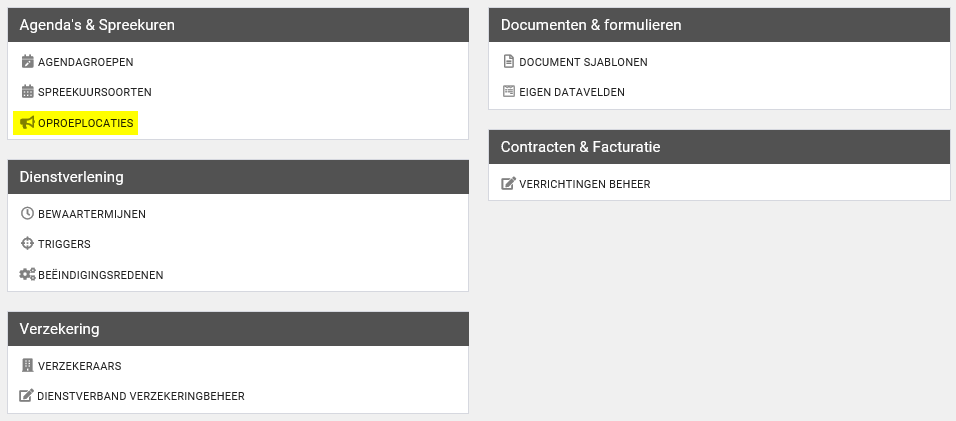Click the clock icon beside Bewaartermijnen
Viewport: 956px width, 421px height.
(27, 214)
